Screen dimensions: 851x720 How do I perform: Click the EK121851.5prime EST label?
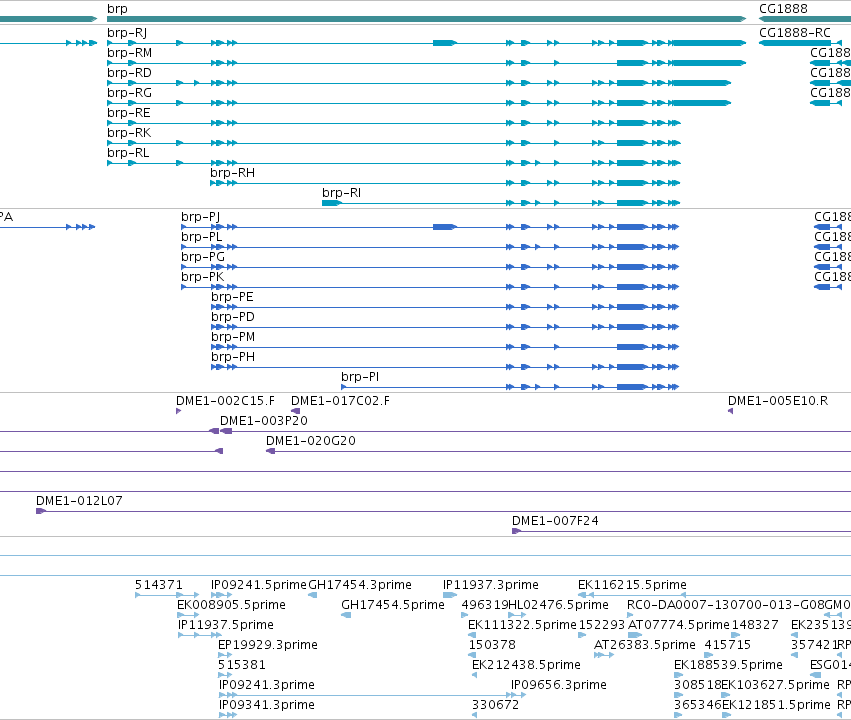coord(776,705)
